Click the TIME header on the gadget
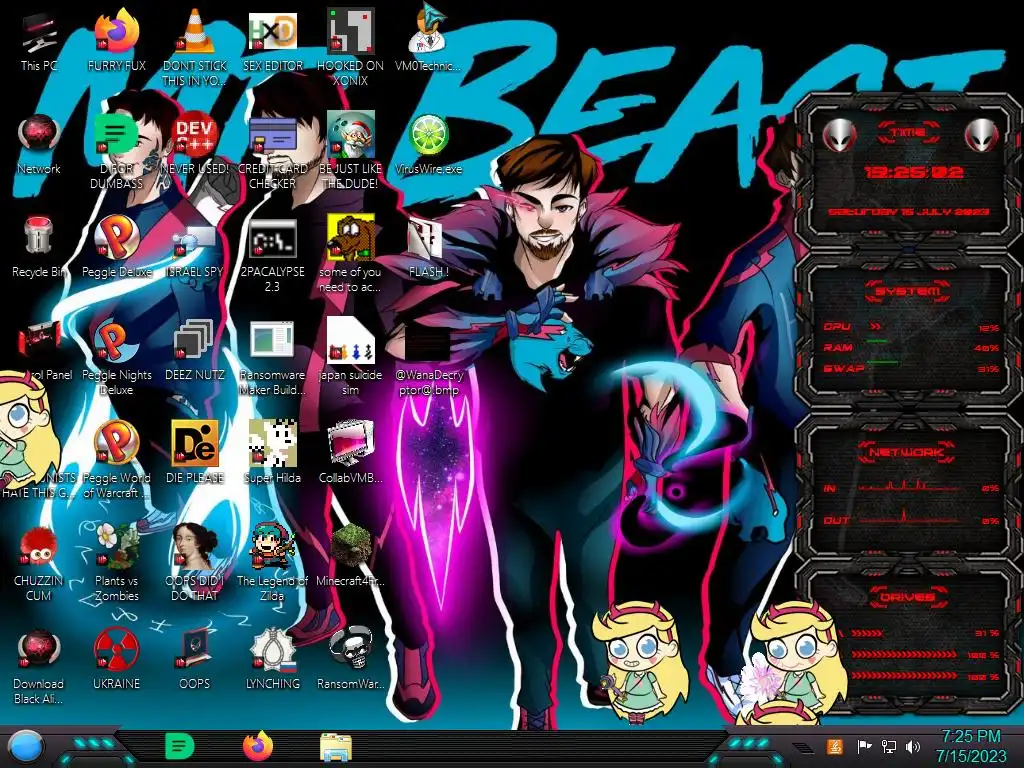Image resolution: width=1024 pixels, height=768 pixels. (908, 133)
